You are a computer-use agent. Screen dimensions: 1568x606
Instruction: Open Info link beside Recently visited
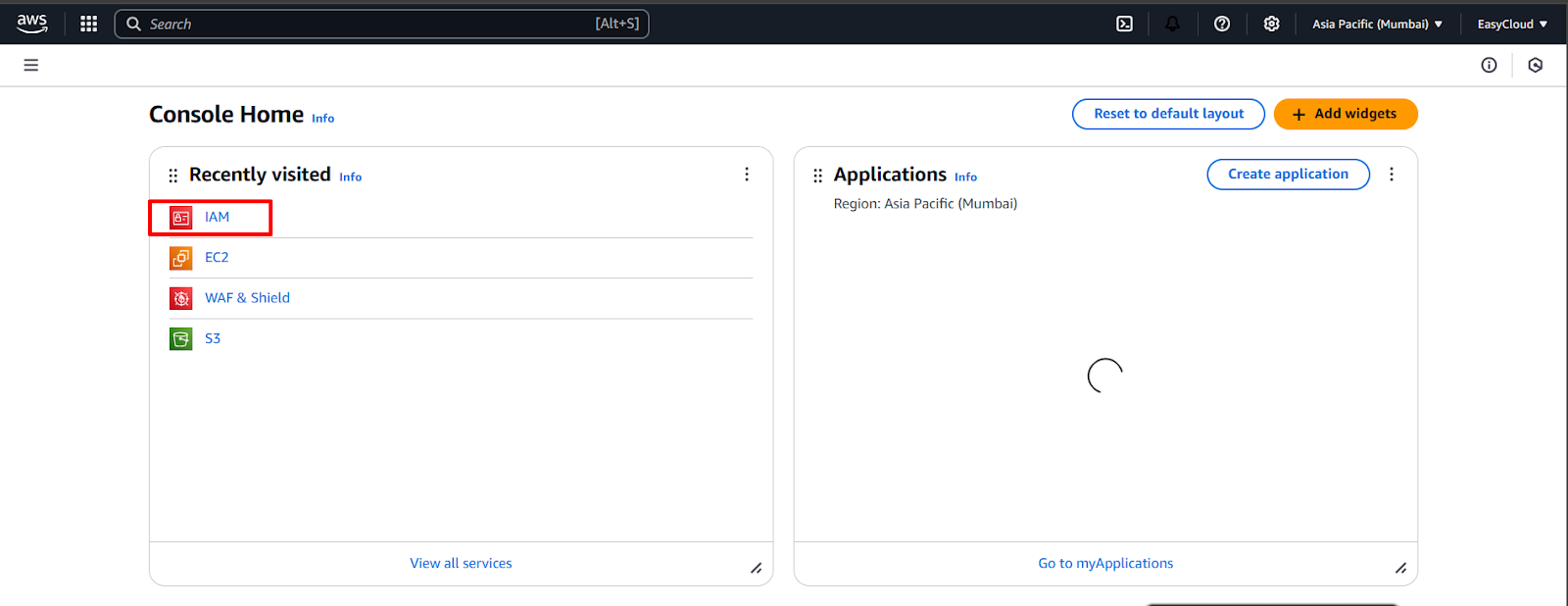click(350, 177)
